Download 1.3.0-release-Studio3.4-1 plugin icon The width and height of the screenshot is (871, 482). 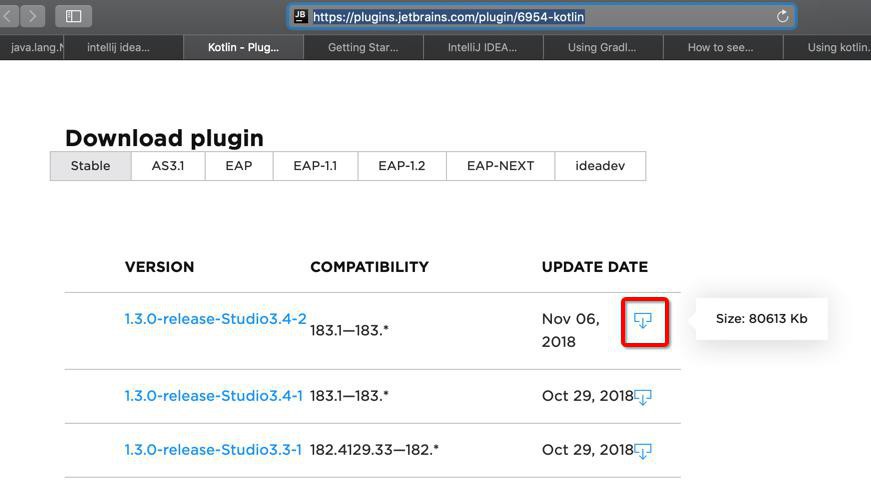pos(643,397)
